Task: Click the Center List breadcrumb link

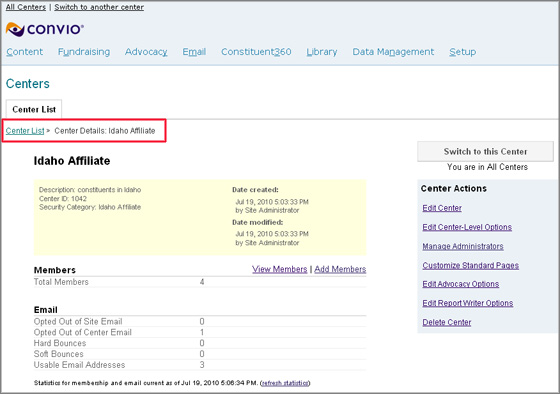Action: pyautogui.click(x=25, y=131)
